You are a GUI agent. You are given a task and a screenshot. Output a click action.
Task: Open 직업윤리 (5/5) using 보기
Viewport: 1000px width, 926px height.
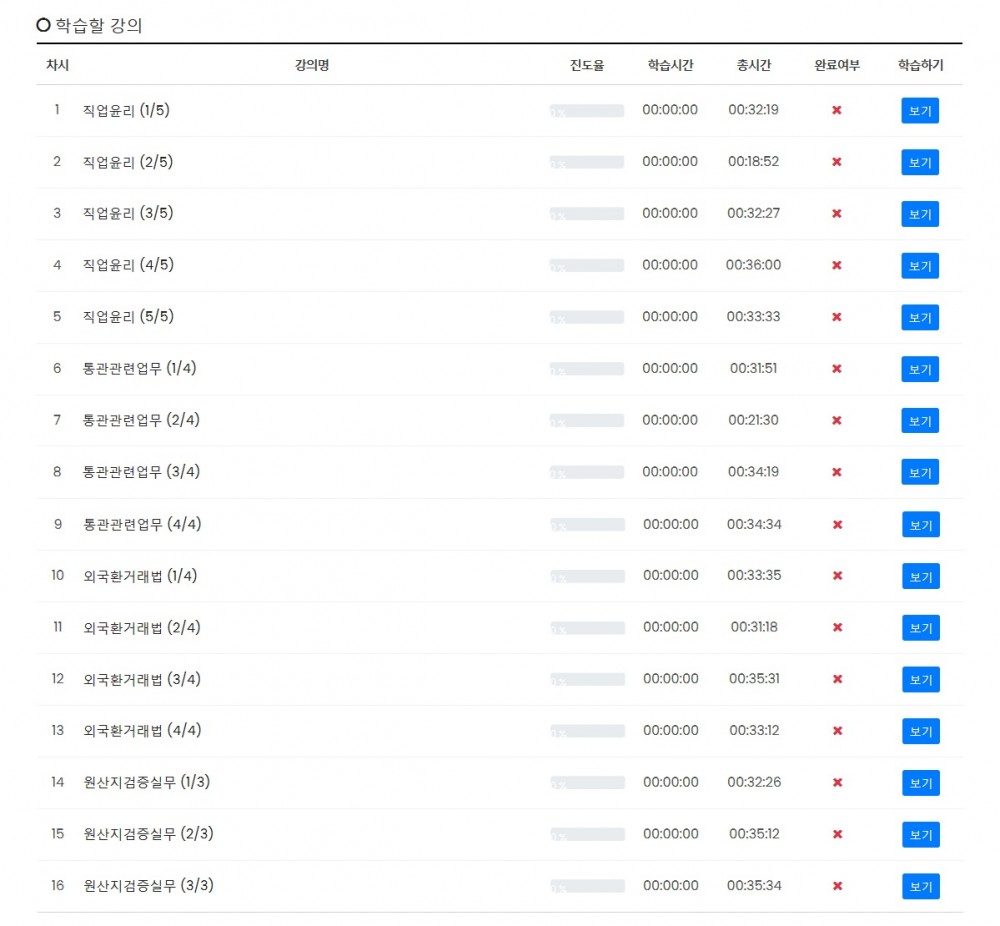coord(920,317)
